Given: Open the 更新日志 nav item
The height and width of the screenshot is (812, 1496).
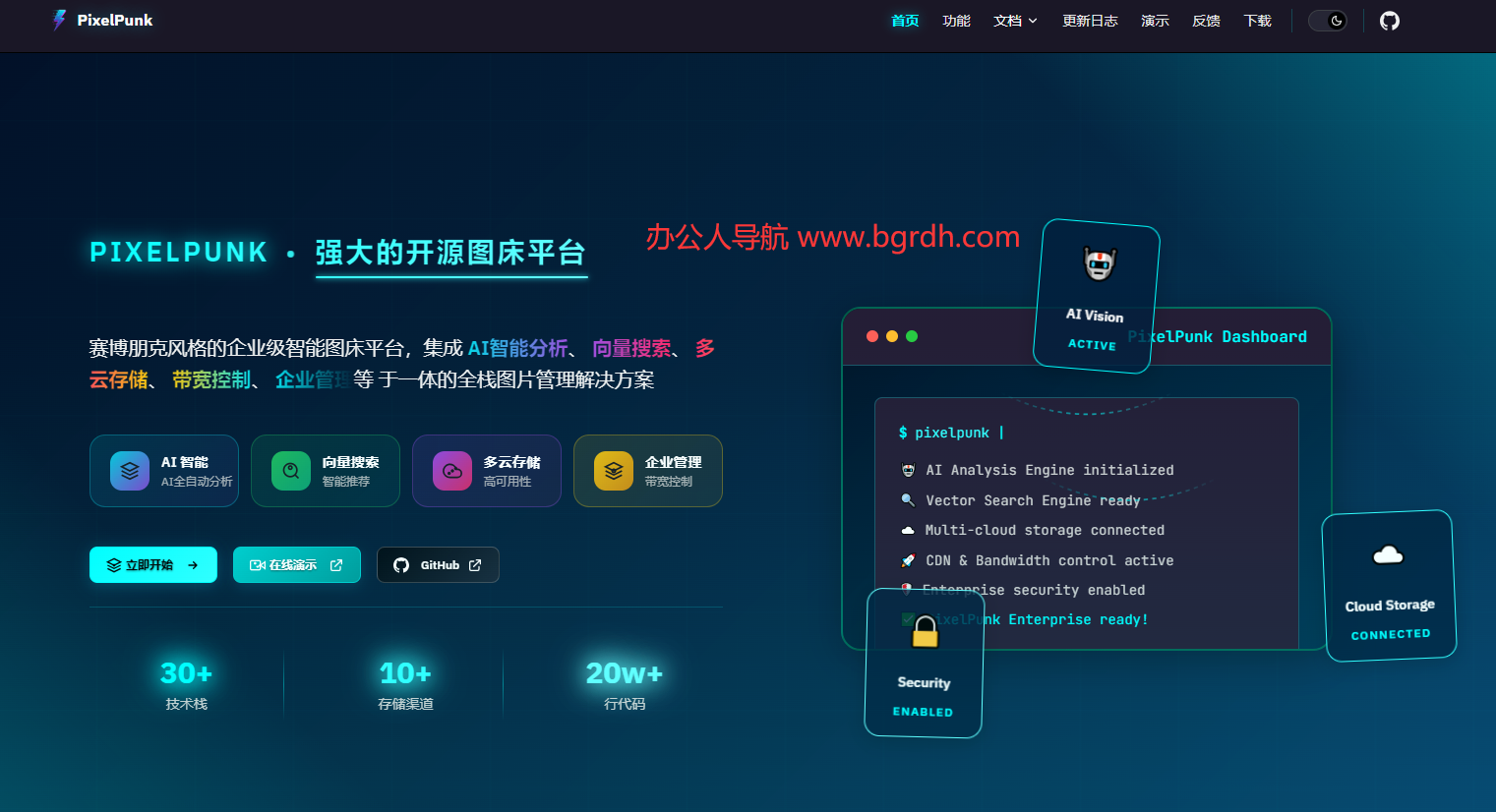Looking at the screenshot, I should point(1090,21).
